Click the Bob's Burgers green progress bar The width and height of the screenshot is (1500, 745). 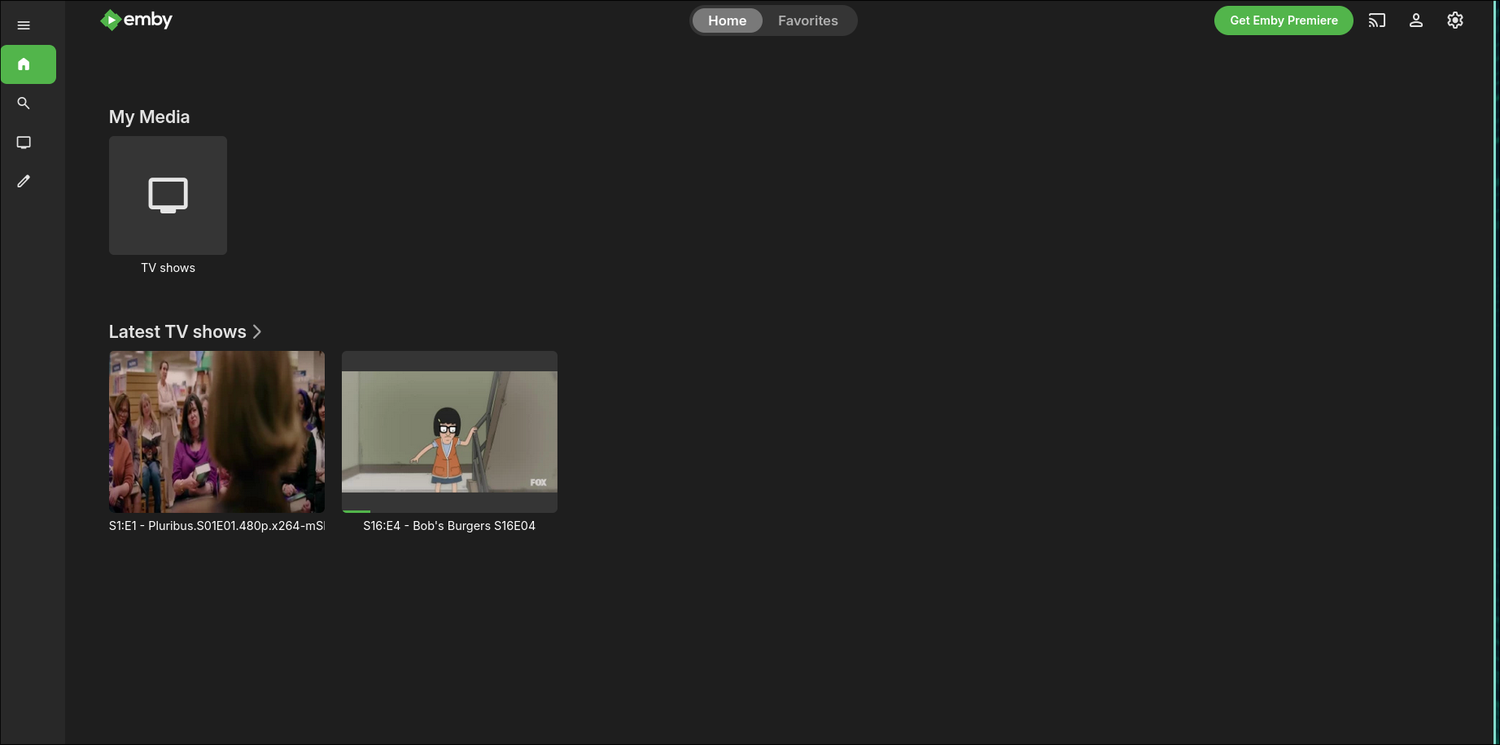pos(356,511)
